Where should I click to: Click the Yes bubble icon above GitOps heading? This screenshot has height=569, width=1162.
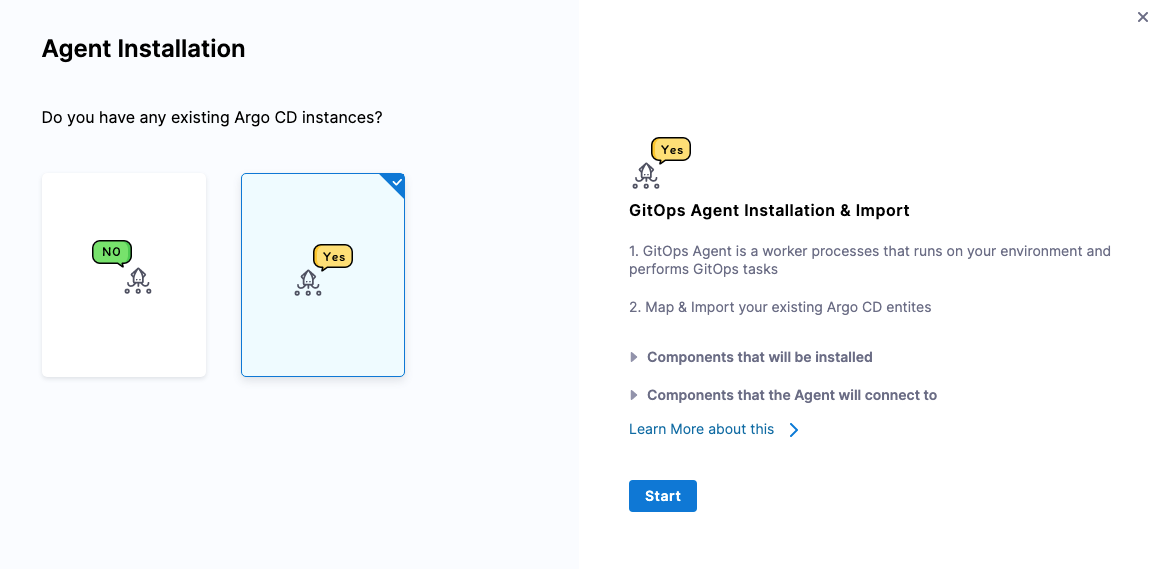671,150
